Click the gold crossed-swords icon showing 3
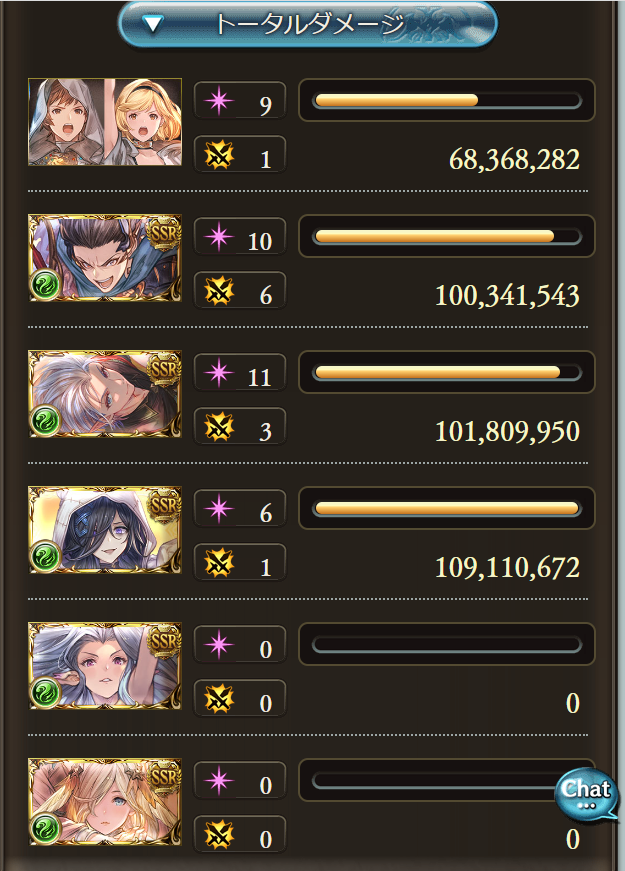This screenshot has width=625, height=871. pyautogui.click(x=219, y=427)
